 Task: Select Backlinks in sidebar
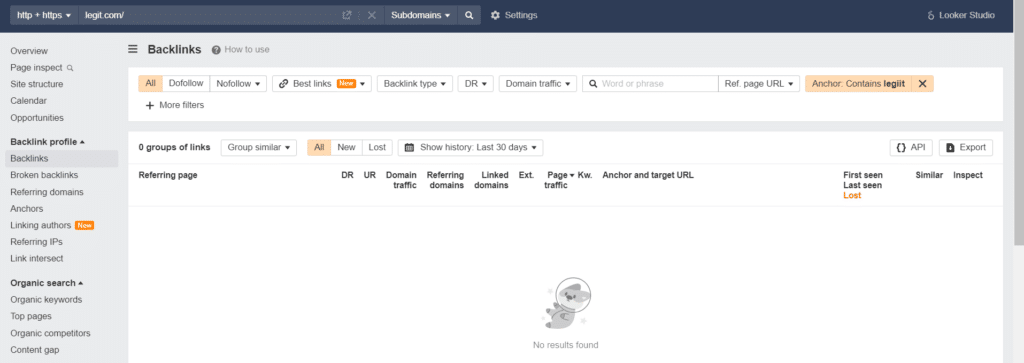pyautogui.click(x=61, y=158)
